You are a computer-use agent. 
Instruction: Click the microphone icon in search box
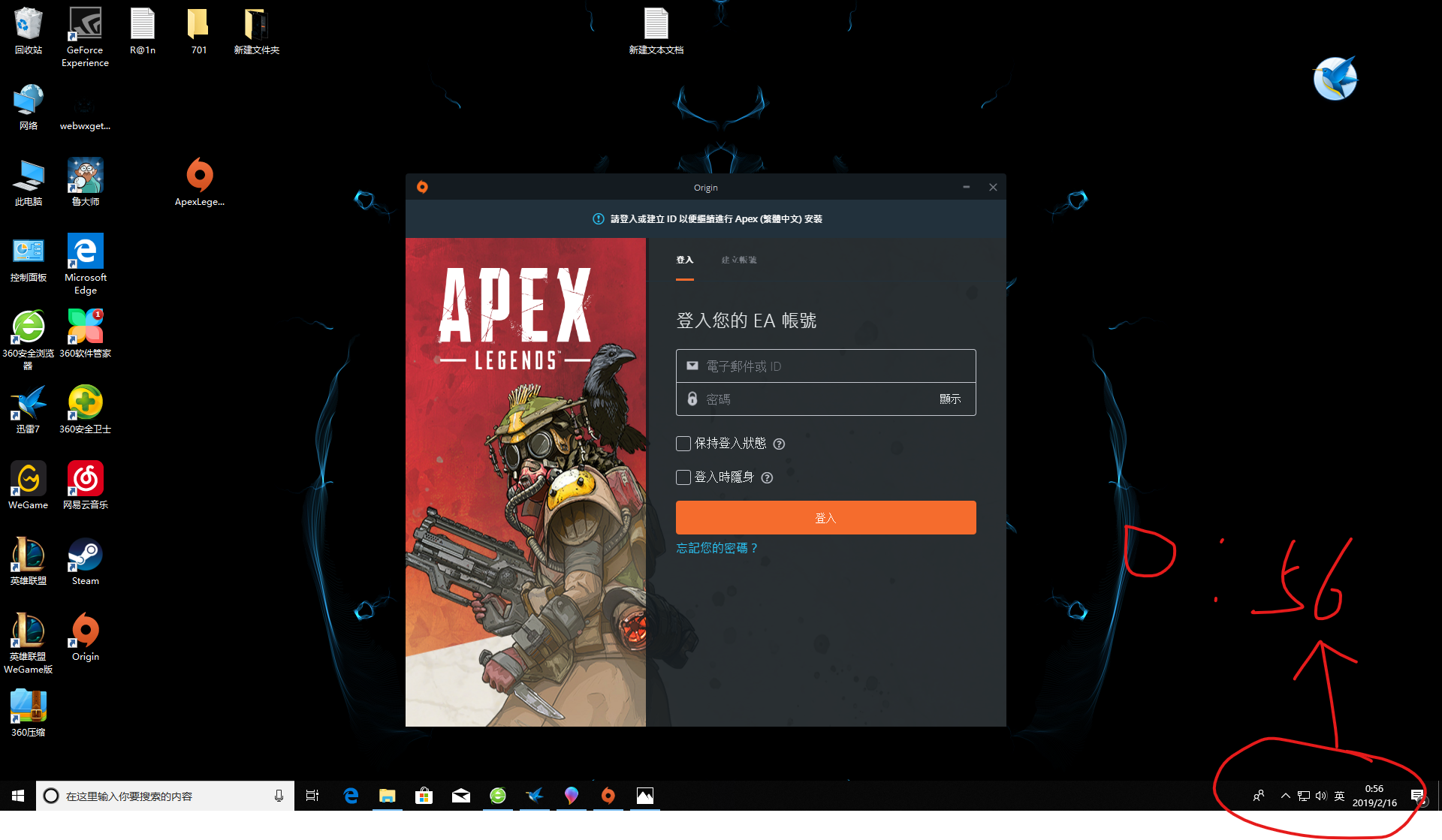pyautogui.click(x=279, y=796)
